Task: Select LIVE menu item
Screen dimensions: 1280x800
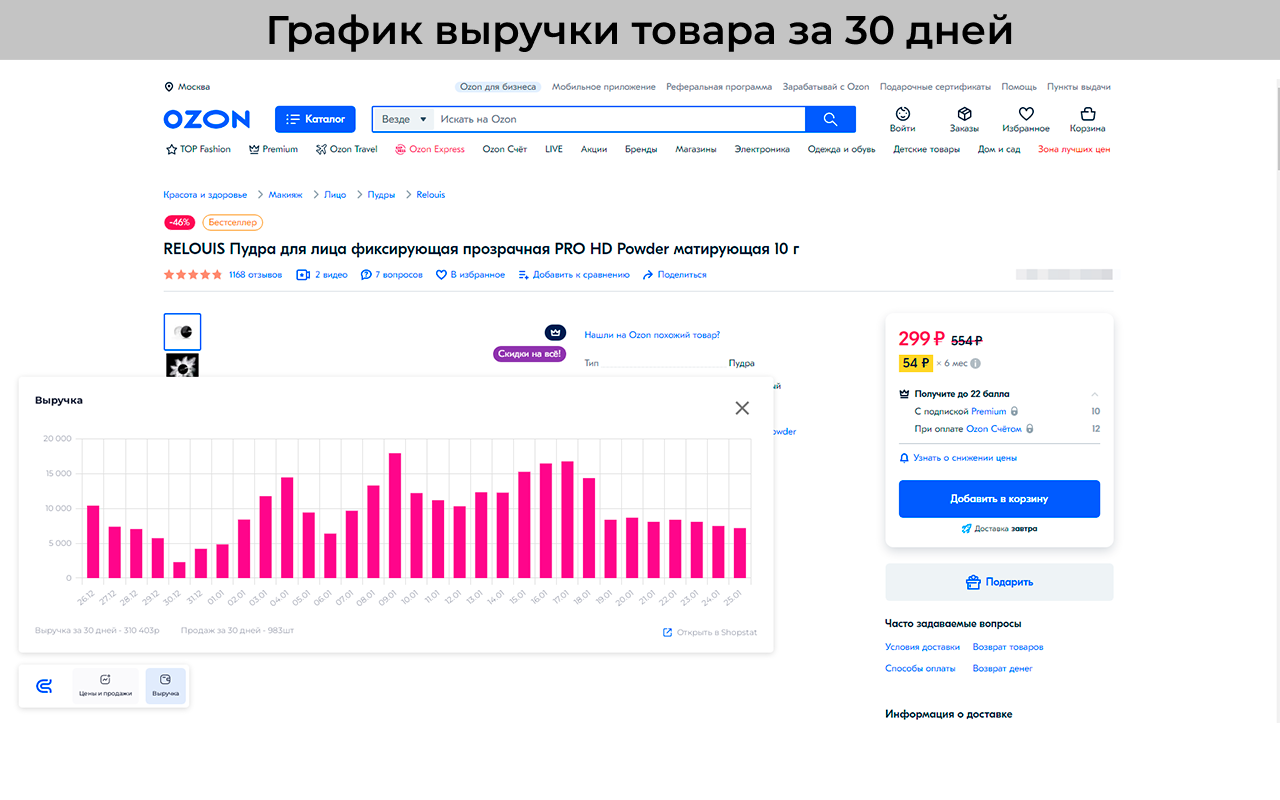Action: [x=554, y=149]
